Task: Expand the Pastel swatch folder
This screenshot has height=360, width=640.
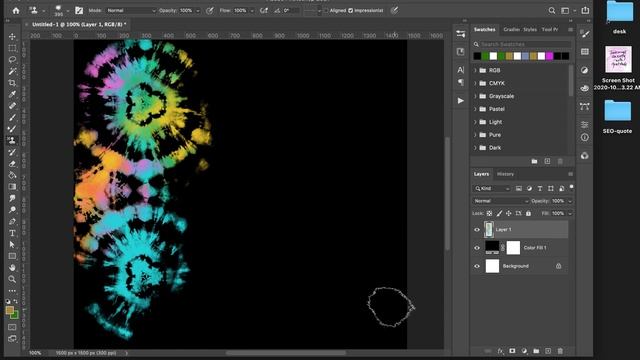Action: click(476, 109)
